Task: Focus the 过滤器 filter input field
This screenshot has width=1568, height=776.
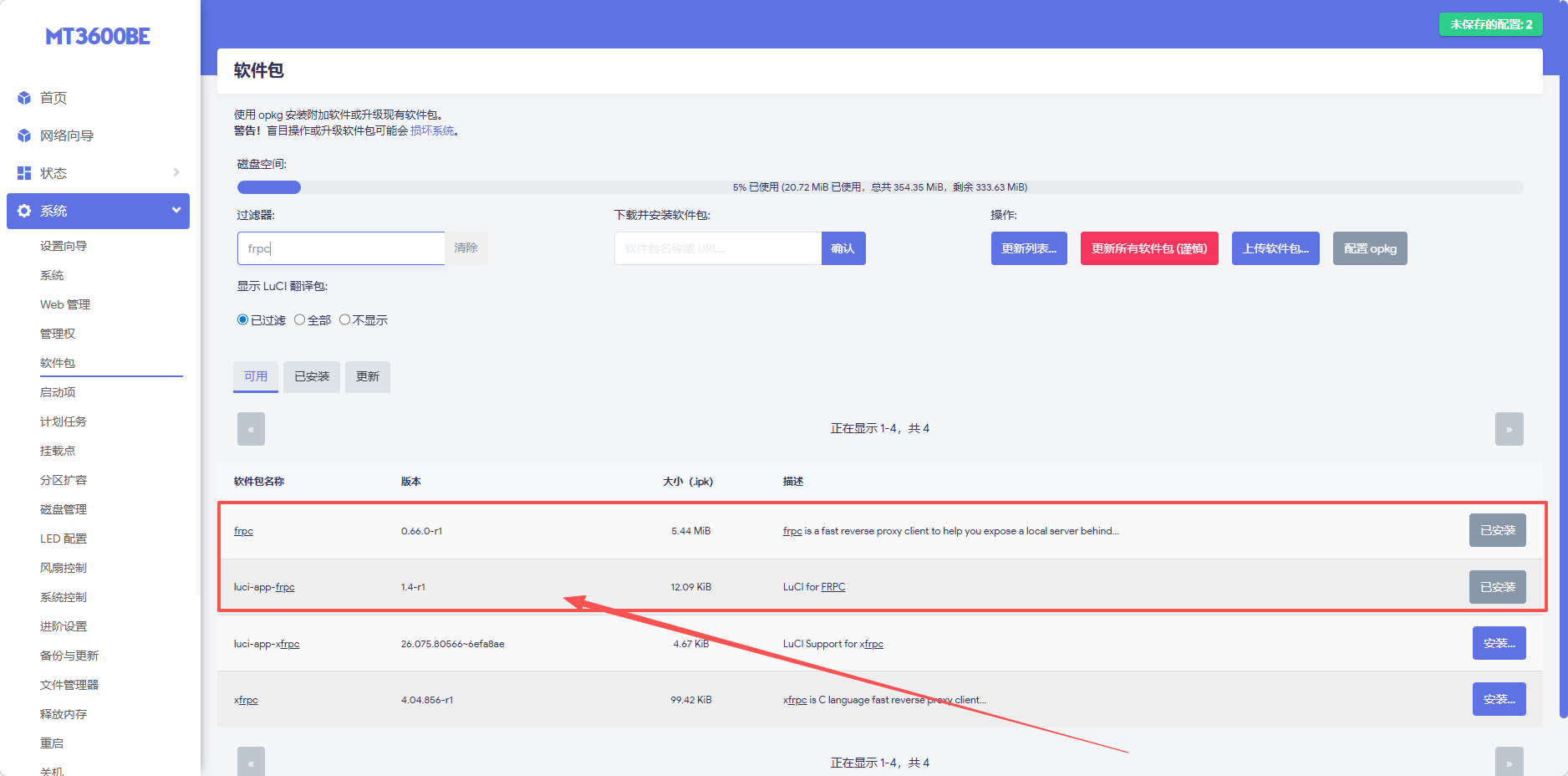Action: click(x=341, y=248)
